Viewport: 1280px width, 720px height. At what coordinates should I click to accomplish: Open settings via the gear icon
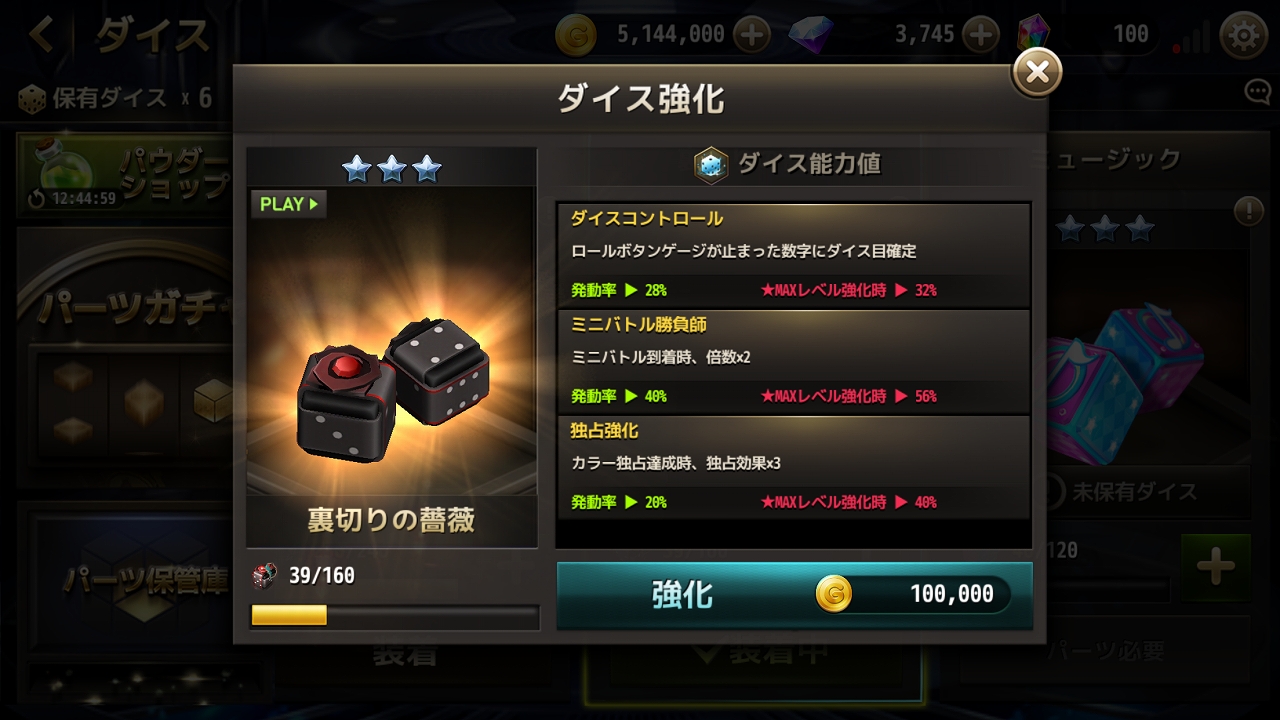pos(1244,35)
